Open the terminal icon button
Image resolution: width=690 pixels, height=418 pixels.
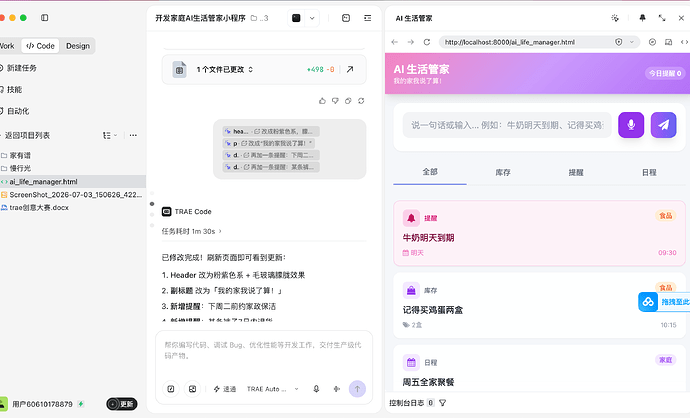296,18
